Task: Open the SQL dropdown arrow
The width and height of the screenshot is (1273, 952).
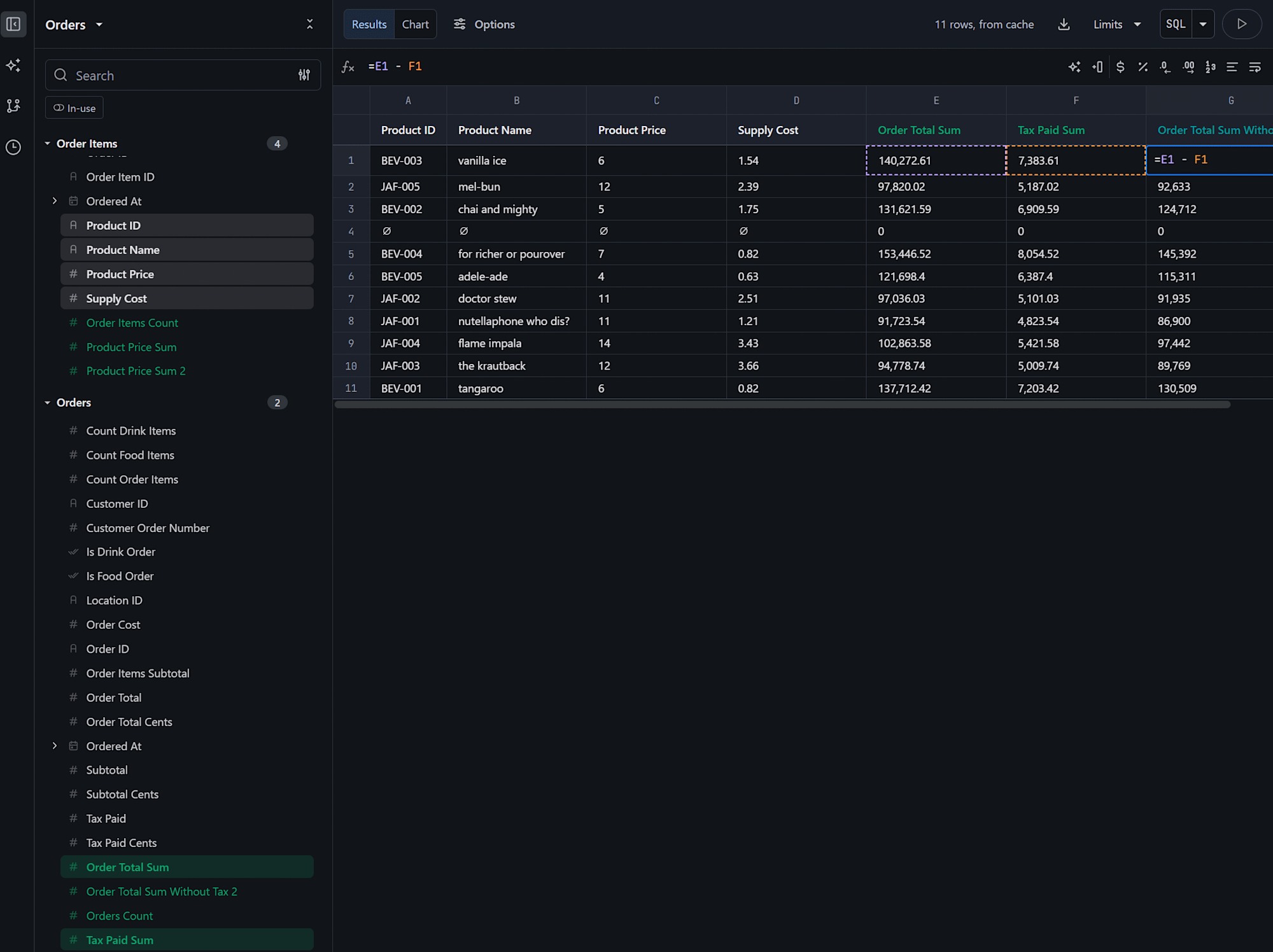Action: coord(1203,24)
